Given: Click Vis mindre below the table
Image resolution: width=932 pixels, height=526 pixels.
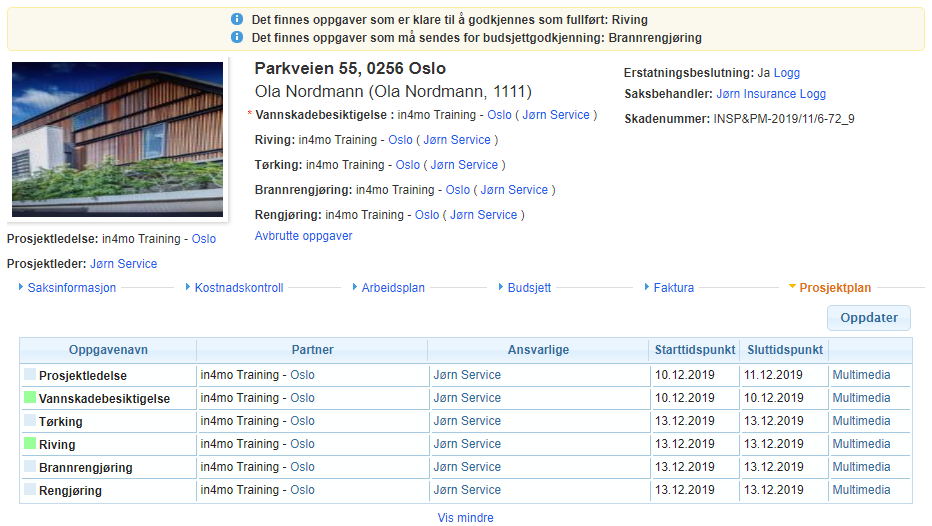Looking at the screenshot, I should (465, 518).
